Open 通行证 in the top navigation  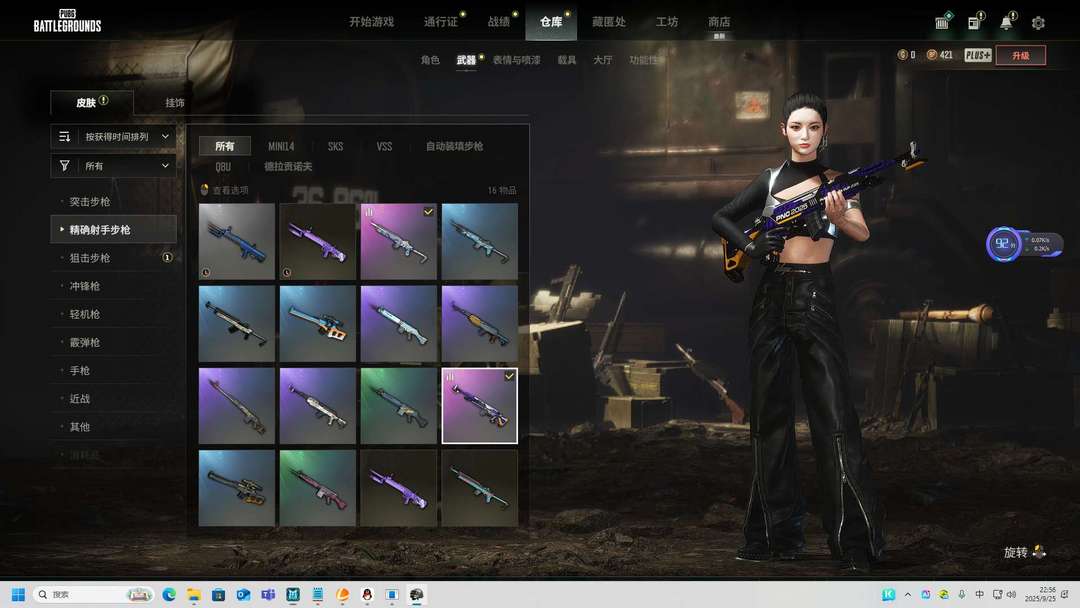pos(442,22)
